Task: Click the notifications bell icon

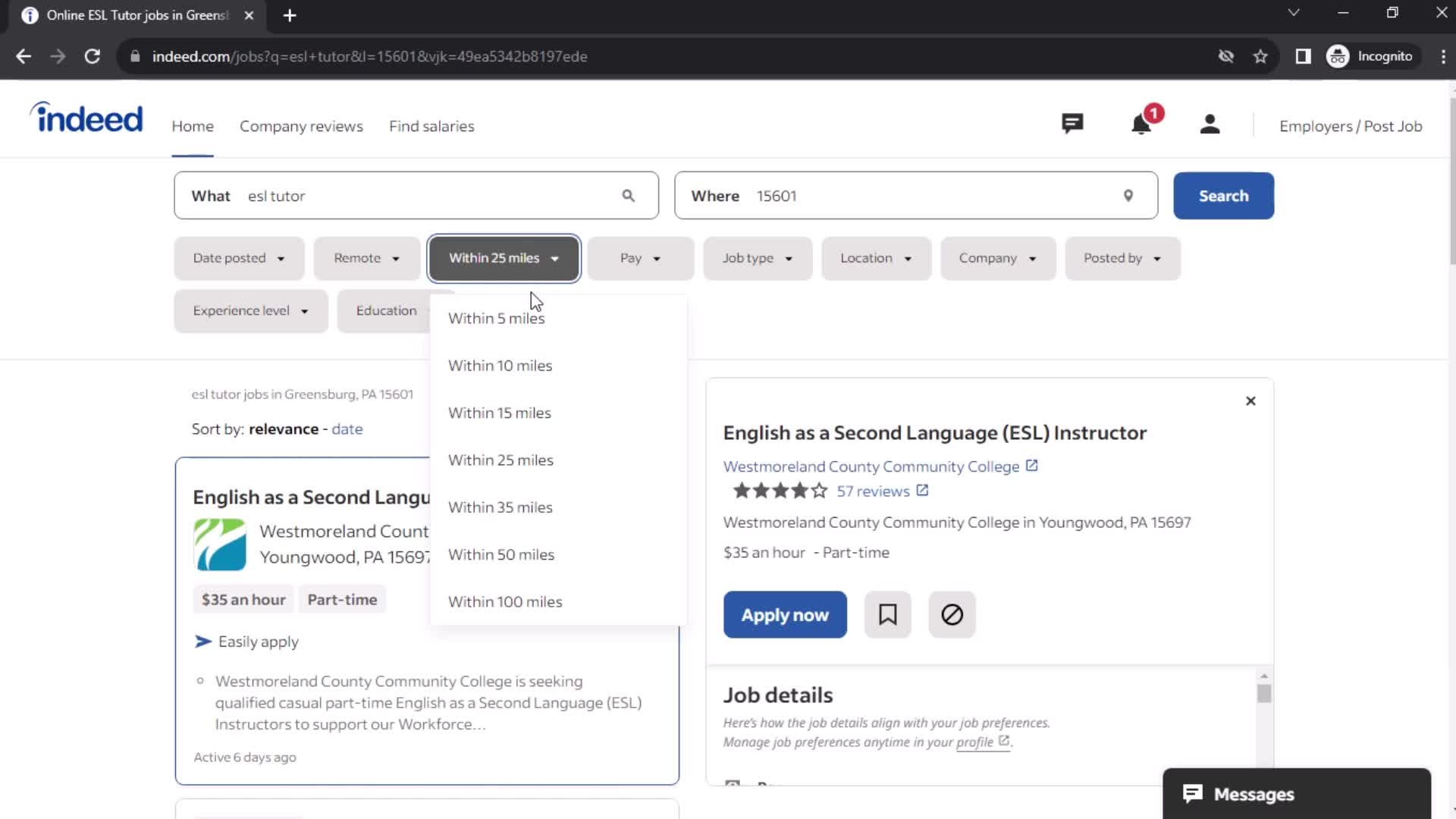Action: 1141,125
